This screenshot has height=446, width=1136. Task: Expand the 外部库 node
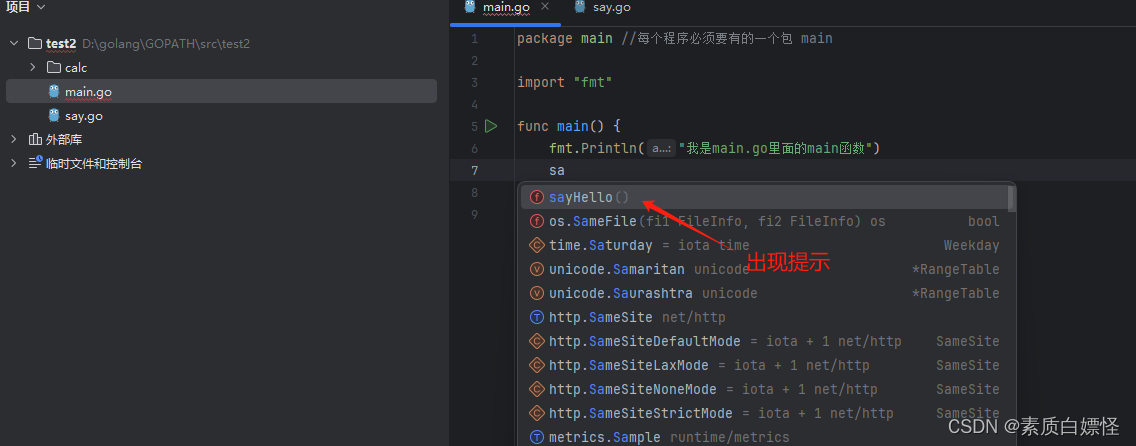click(x=14, y=139)
